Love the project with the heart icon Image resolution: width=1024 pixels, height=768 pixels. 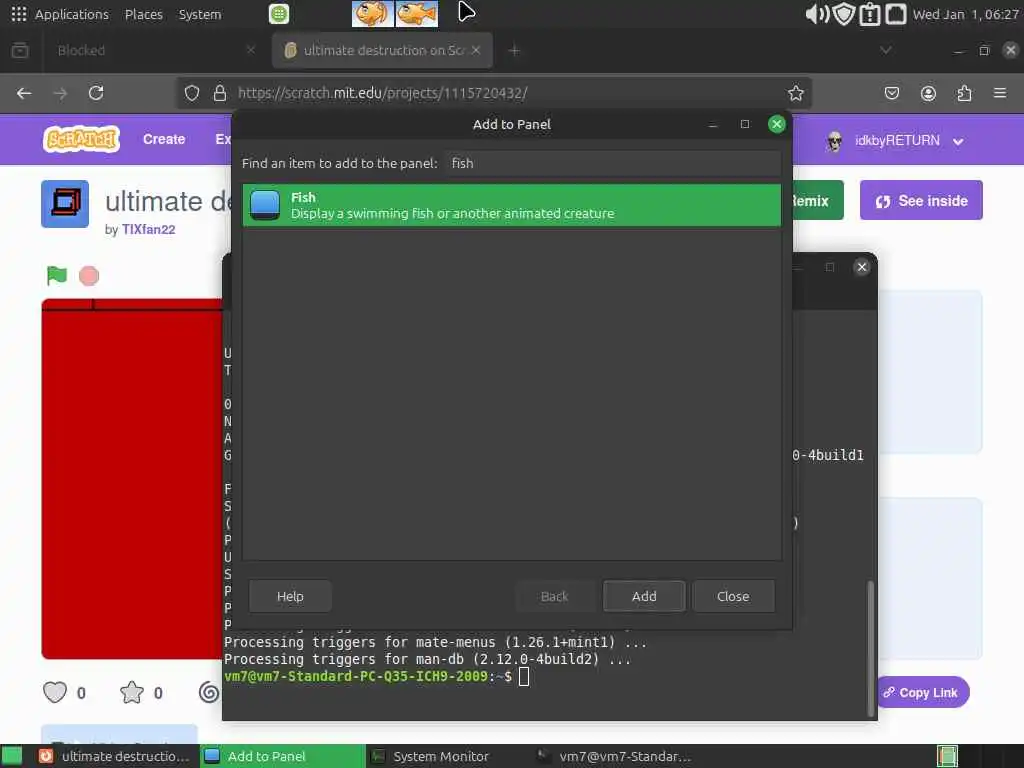click(x=55, y=692)
